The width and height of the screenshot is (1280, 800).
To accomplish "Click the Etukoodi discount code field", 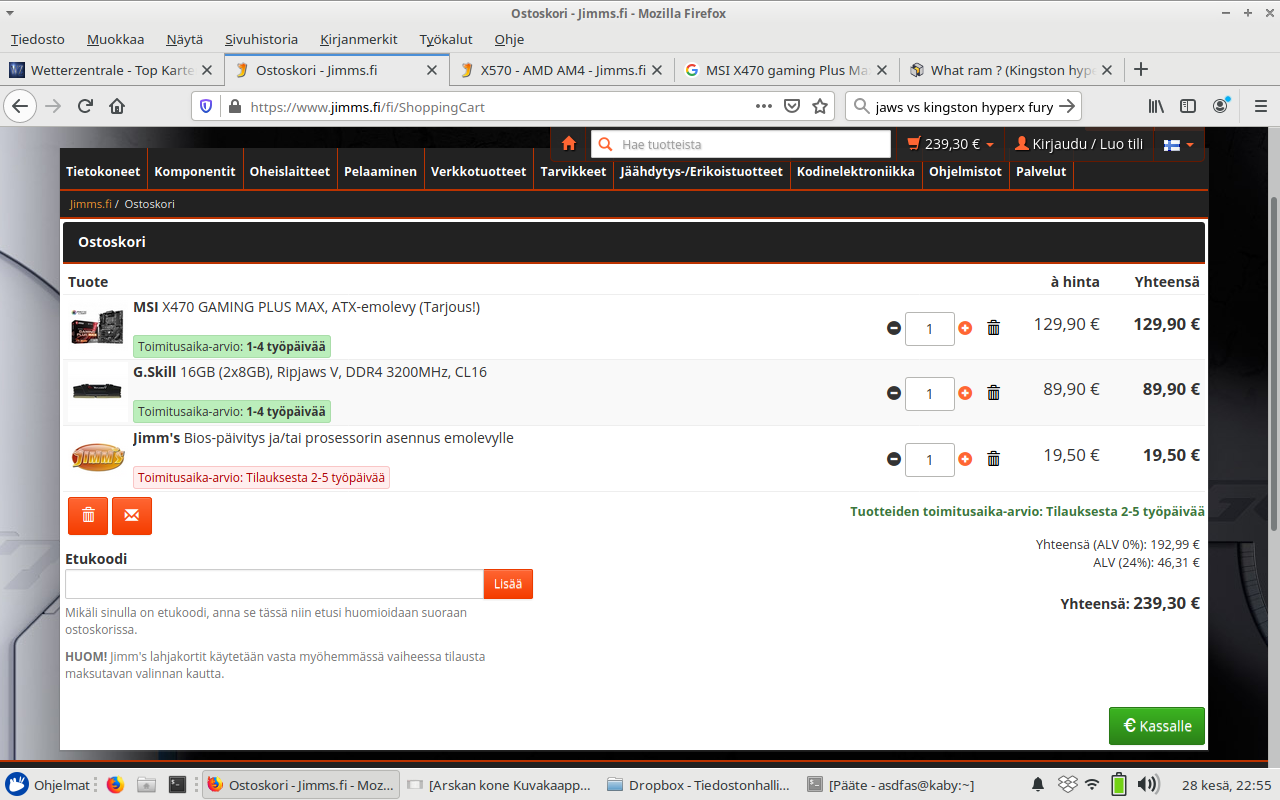I will tap(275, 584).
